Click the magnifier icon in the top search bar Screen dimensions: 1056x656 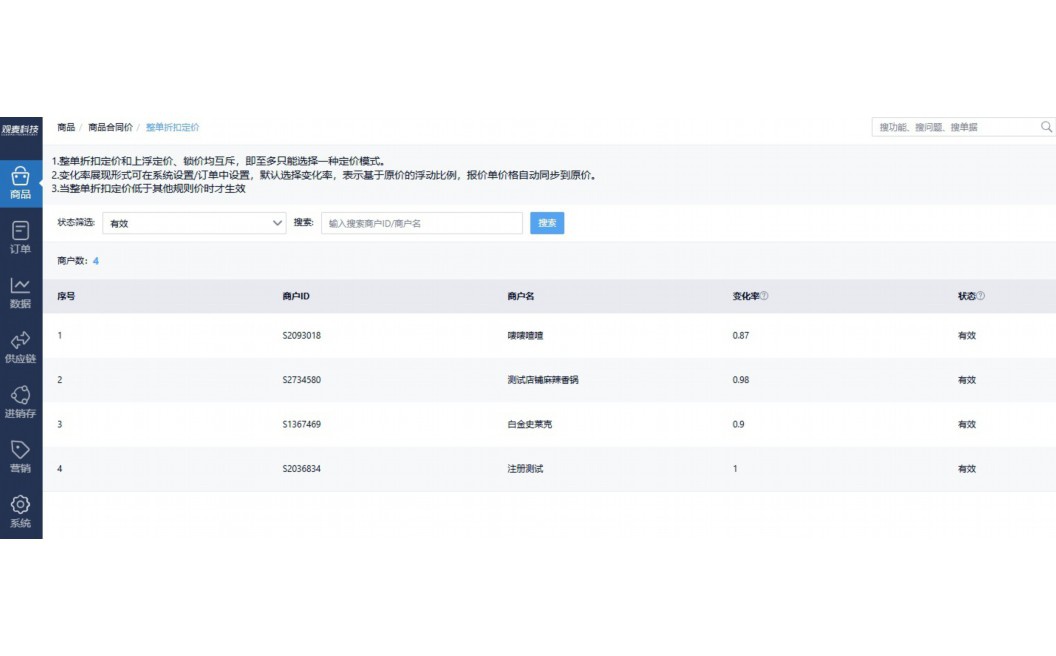1046,127
